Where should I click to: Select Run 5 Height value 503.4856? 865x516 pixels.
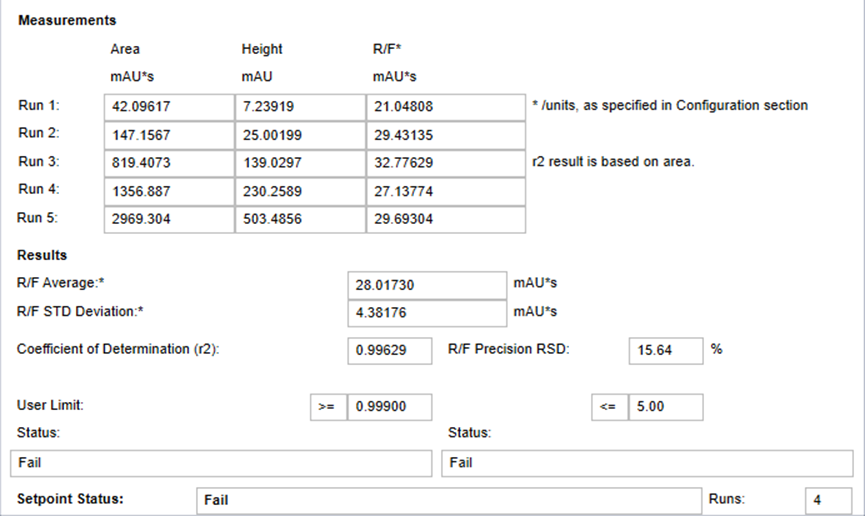[x=300, y=220]
